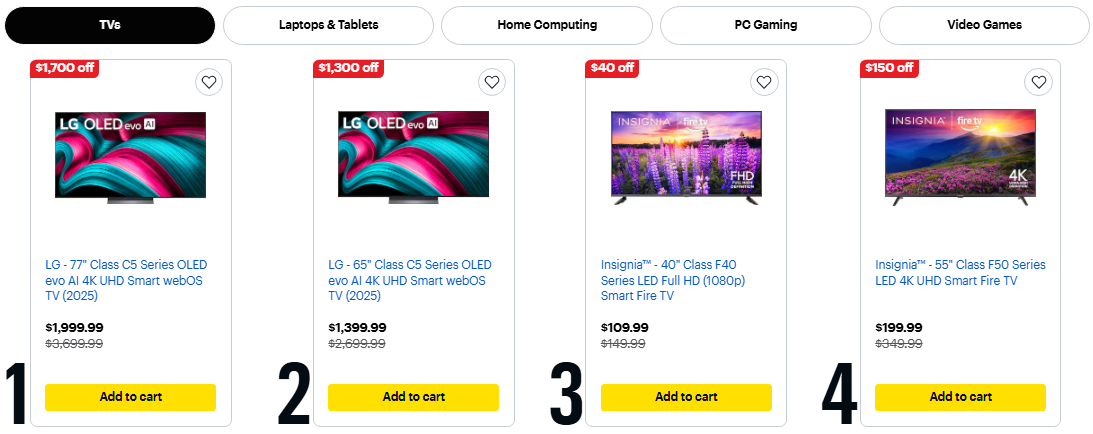Select the TVs category tab
The image size is (1093, 434).
click(110, 25)
